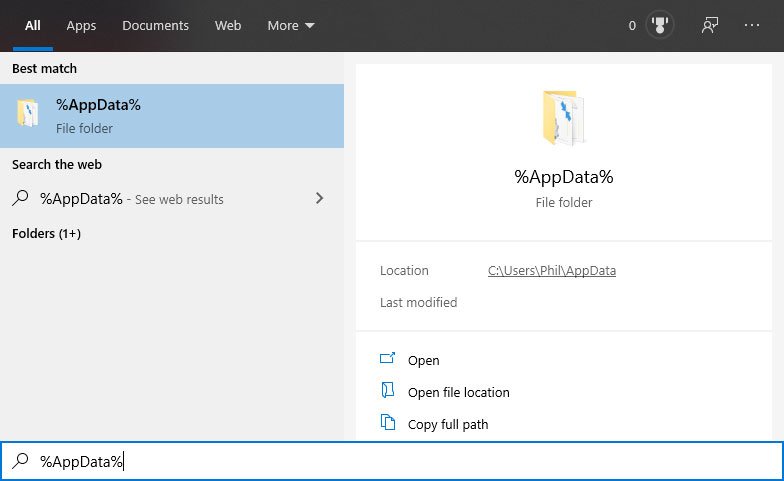The height and width of the screenshot is (481, 784).
Task: Click the search box magnifier icon
Action: point(20,460)
